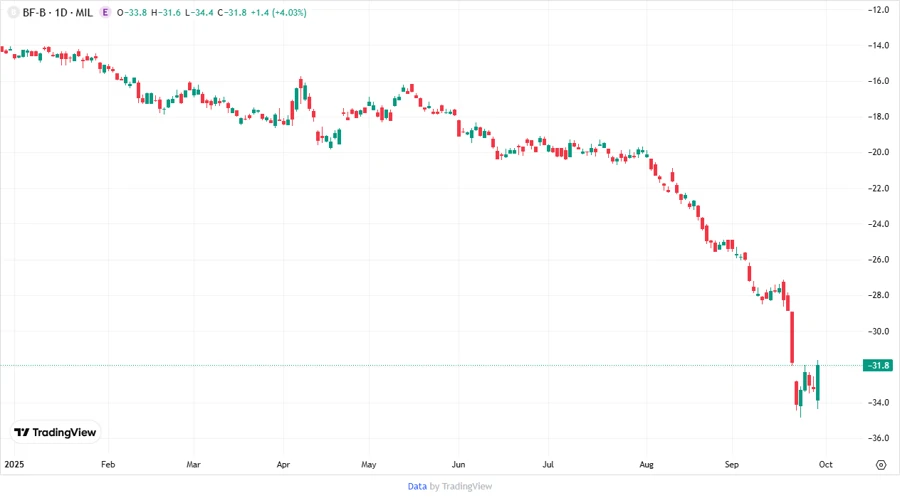
Task: Open the Data link below the chart
Action: [x=417, y=487]
